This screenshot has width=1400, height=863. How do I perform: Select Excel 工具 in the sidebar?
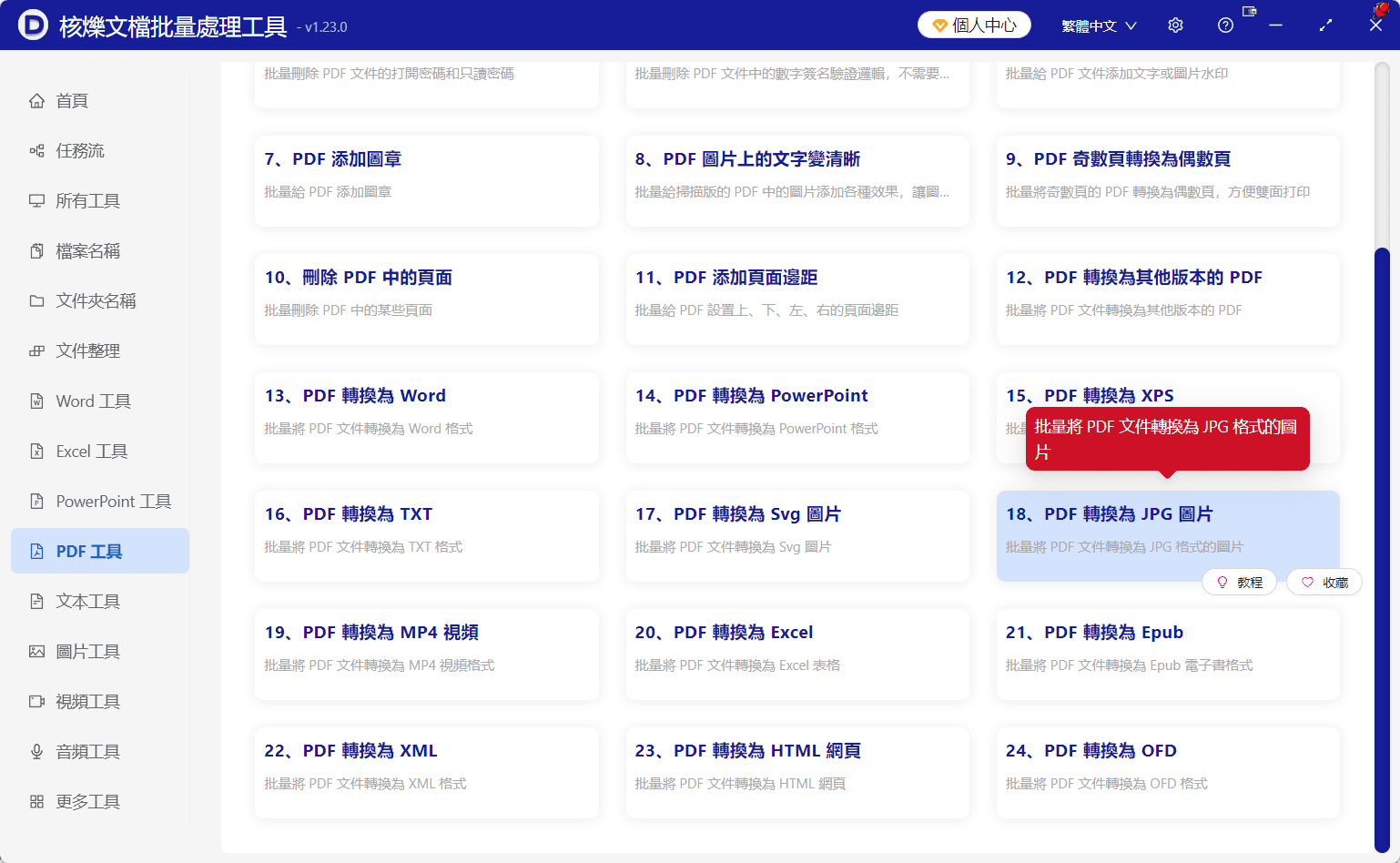point(100,452)
